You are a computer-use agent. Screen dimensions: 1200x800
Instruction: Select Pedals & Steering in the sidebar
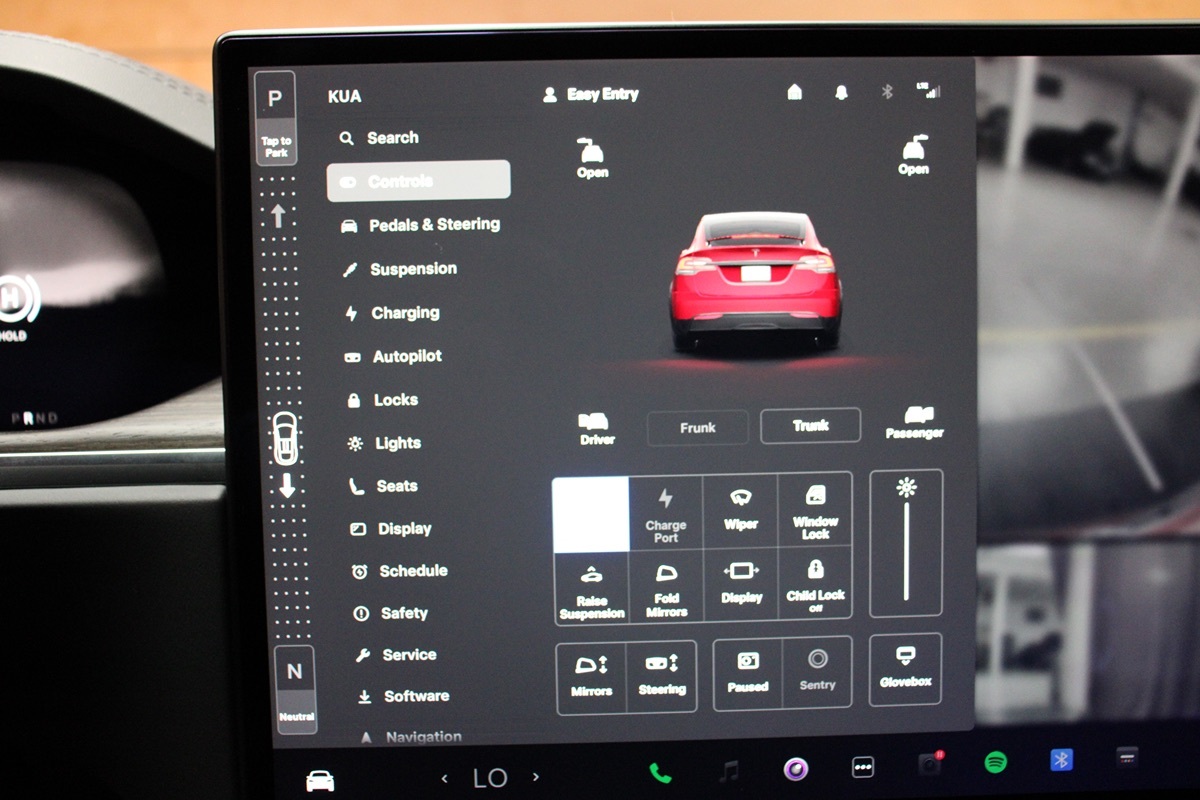point(433,225)
